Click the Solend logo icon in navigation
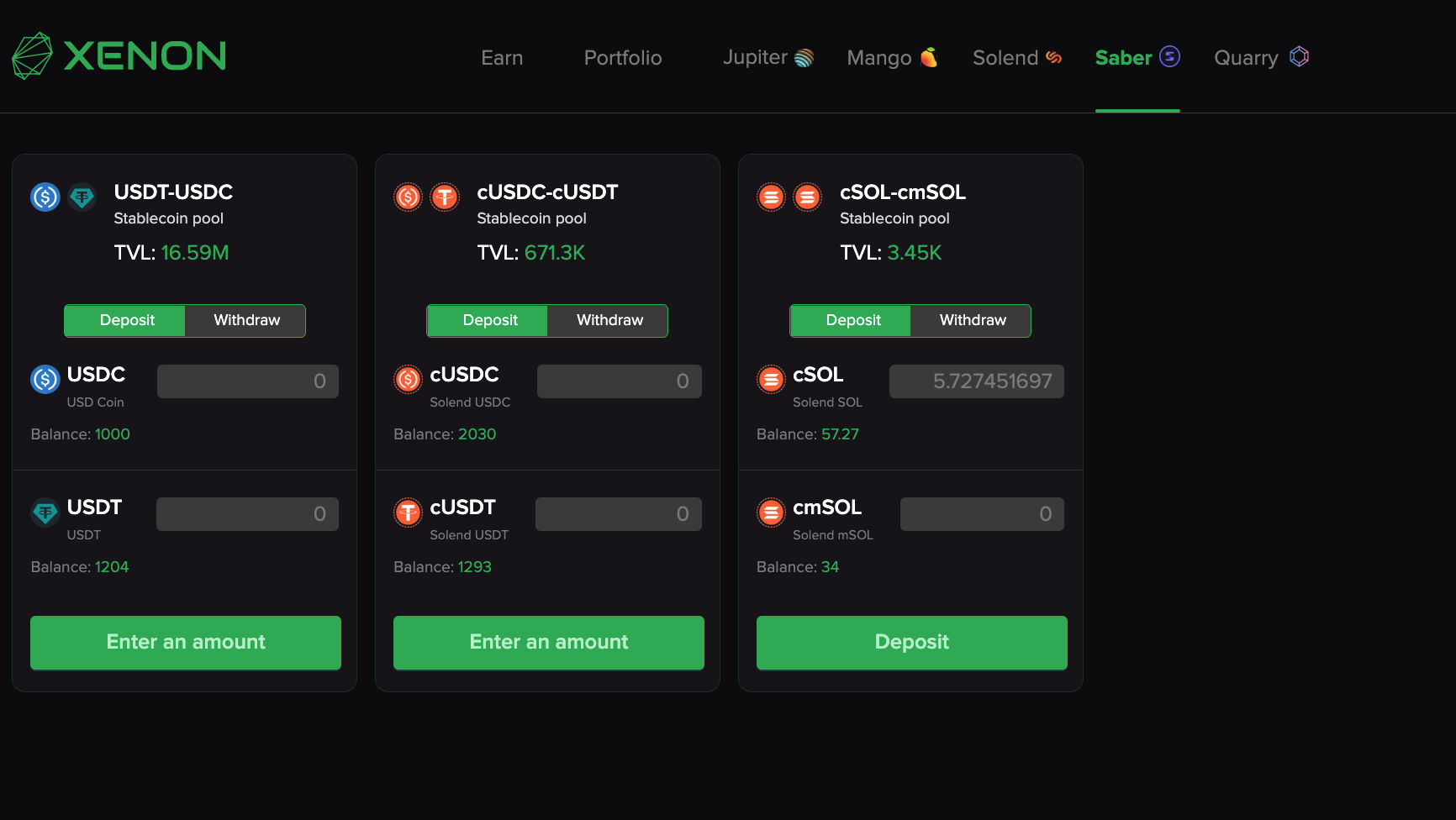This screenshot has height=820, width=1456. pos(1053,57)
